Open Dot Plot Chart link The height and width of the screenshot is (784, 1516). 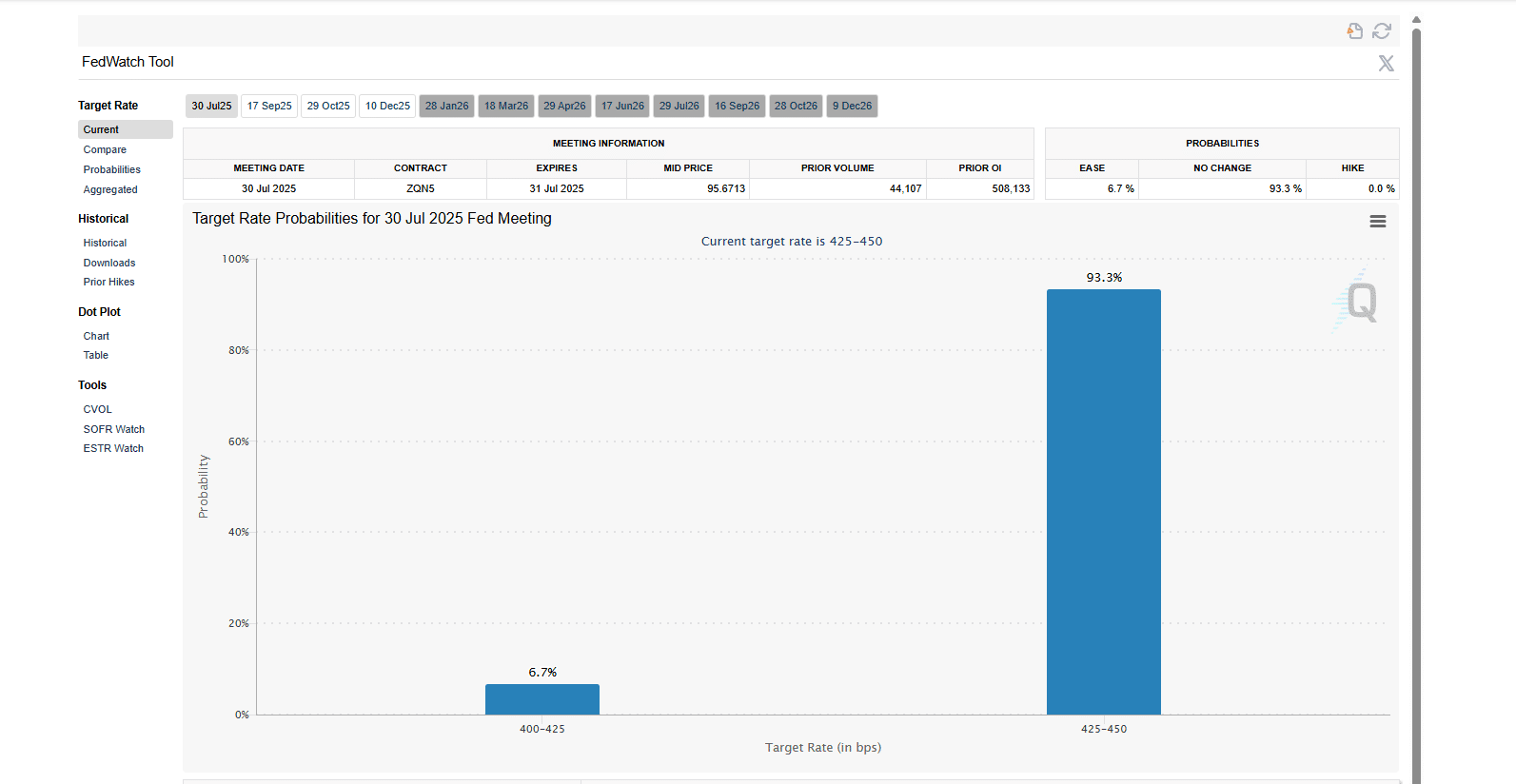click(x=96, y=336)
